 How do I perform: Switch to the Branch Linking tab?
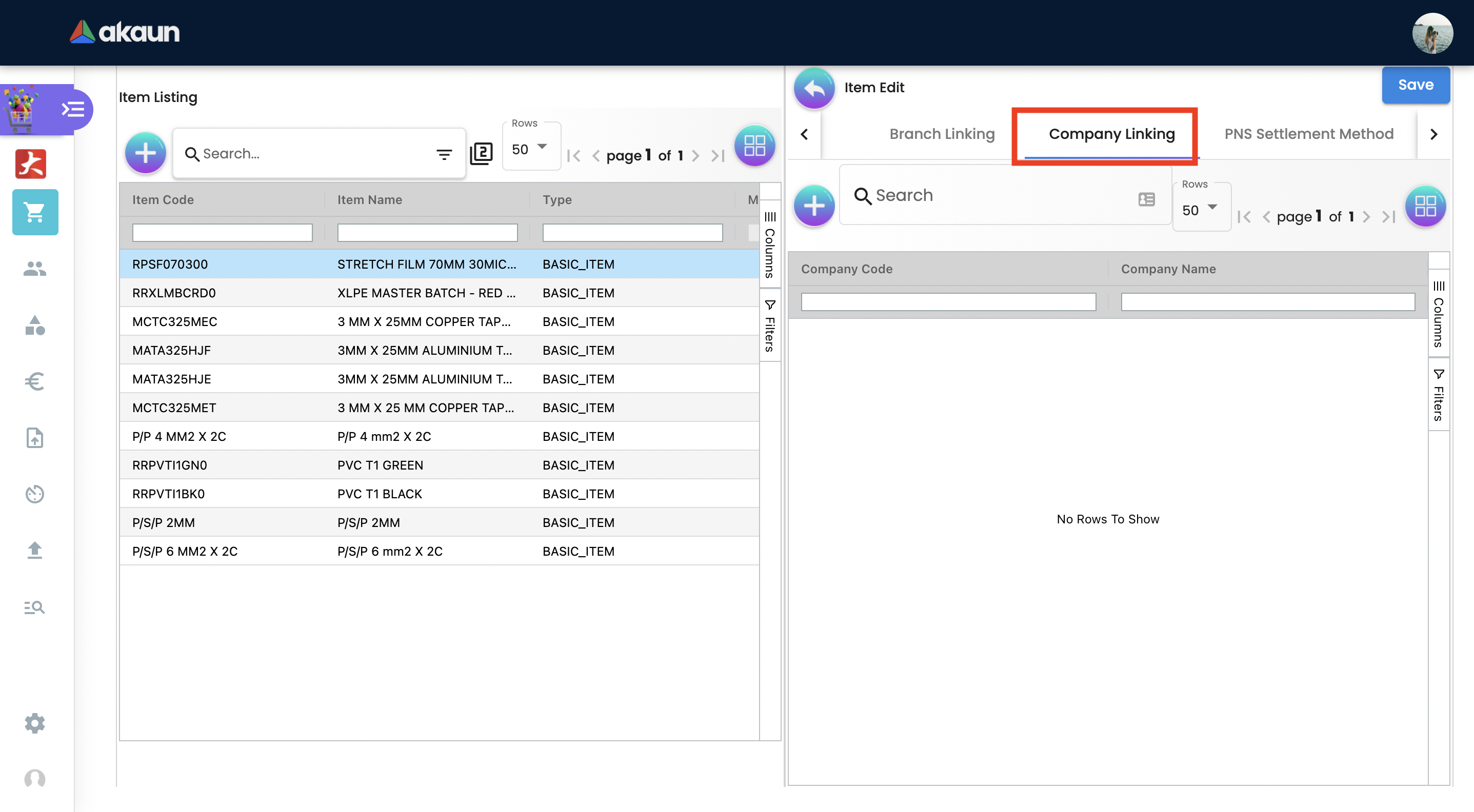pos(942,134)
